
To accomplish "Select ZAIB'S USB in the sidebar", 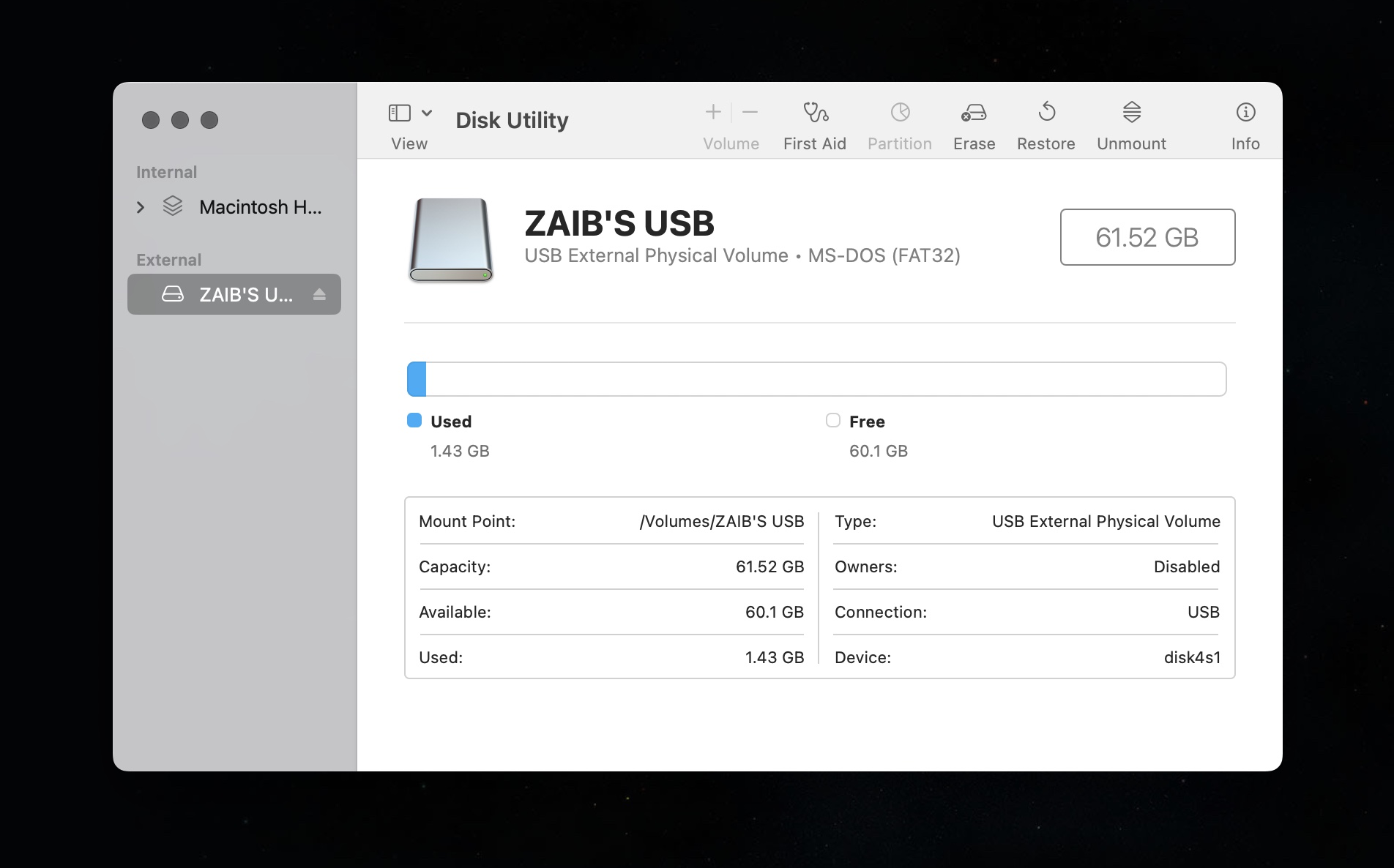I will pos(234,294).
